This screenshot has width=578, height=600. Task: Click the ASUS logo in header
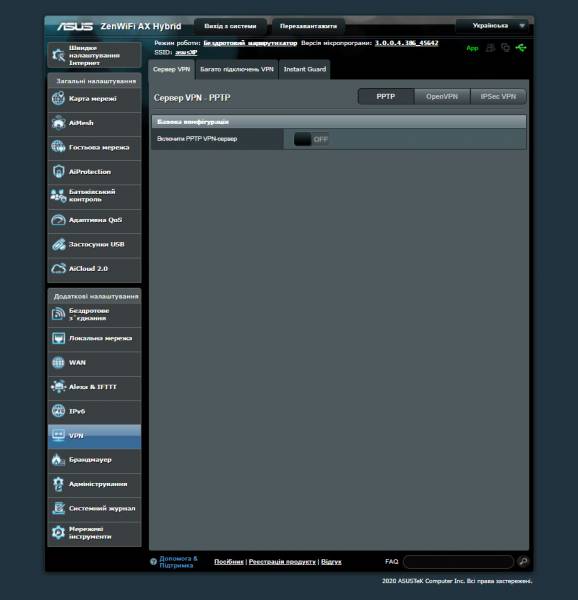(75, 26)
